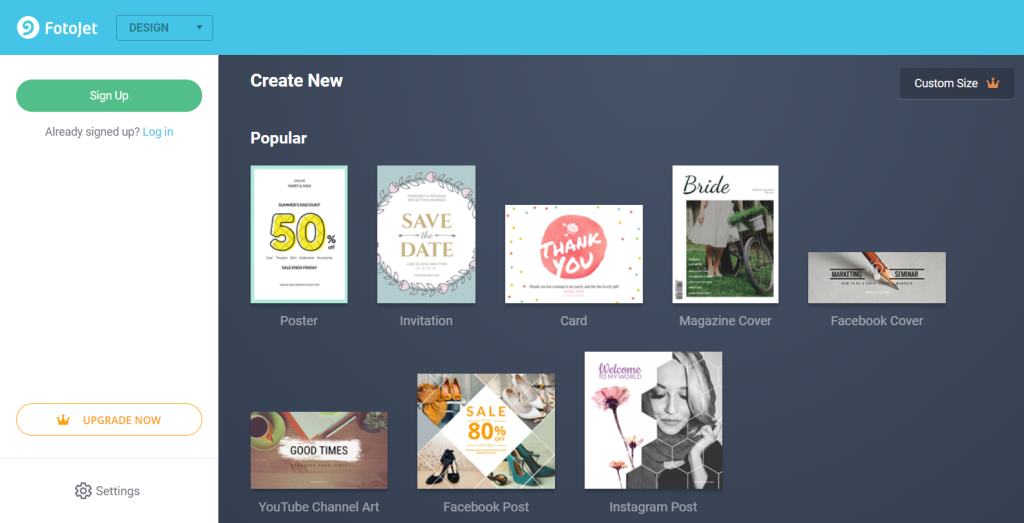The width and height of the screenshot is (1024, 523).
Task: Click the UPGRADE NOW button
Action: pos(109,420)
